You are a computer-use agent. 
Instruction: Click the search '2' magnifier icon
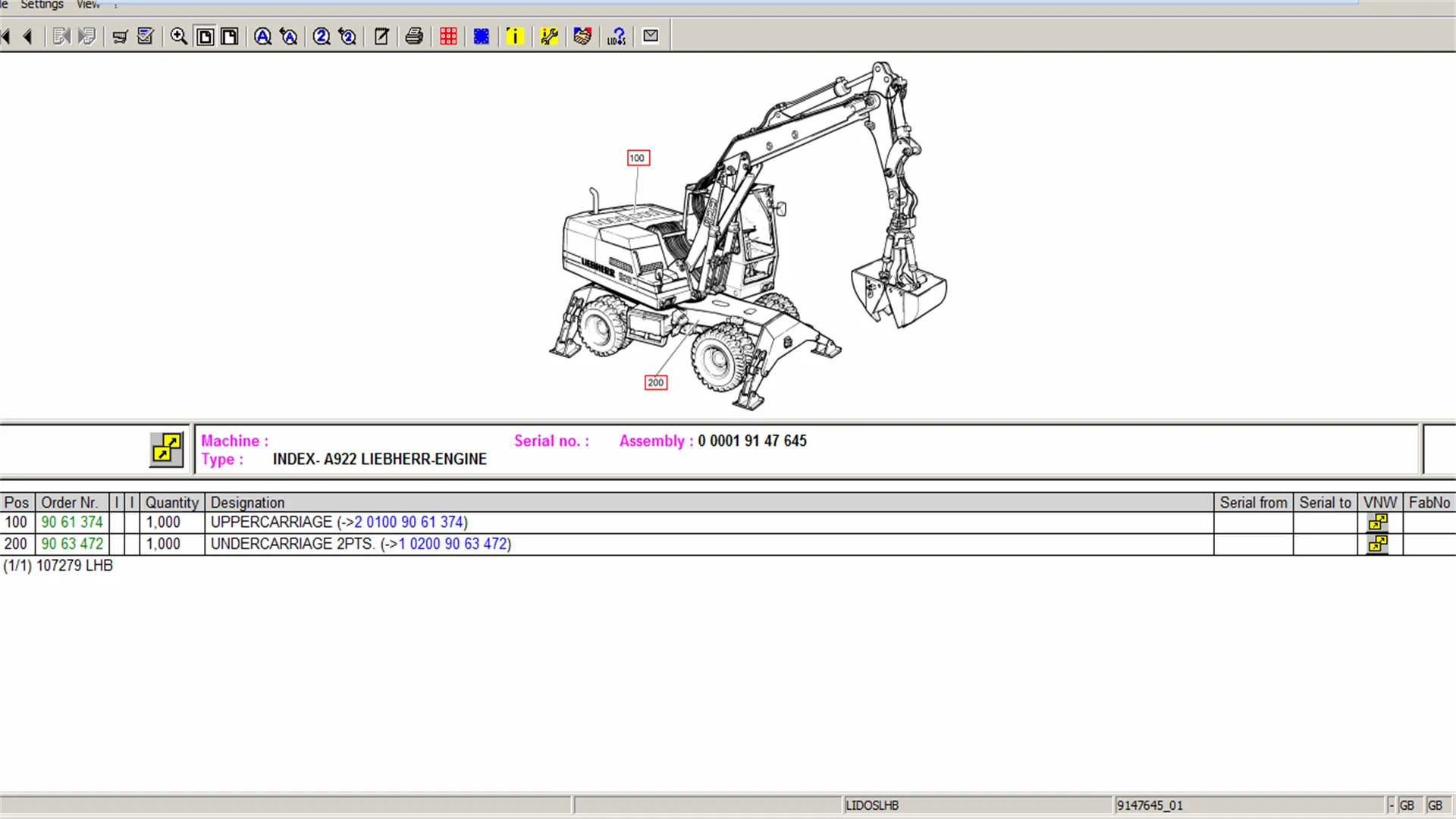[x=322, y=36]
